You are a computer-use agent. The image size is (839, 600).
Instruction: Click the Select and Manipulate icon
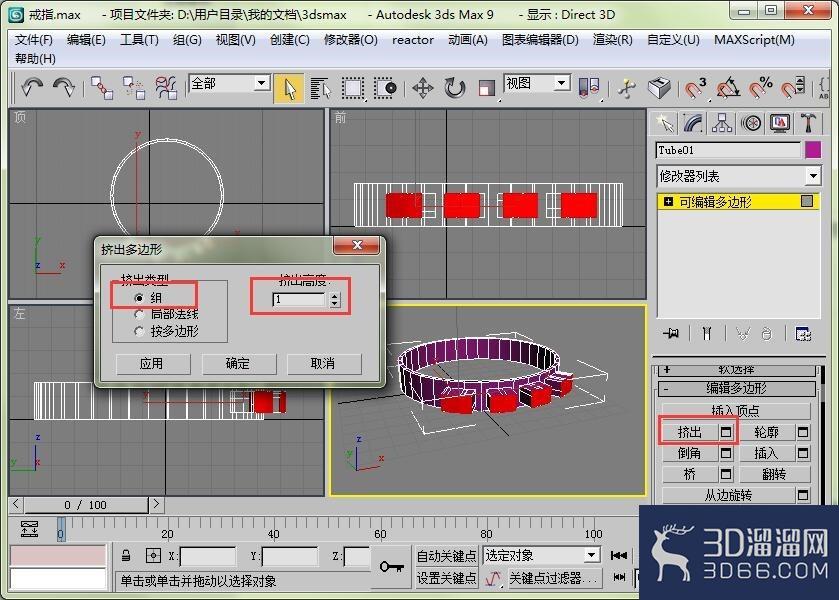pyautogui.click(x=627, y=88)
